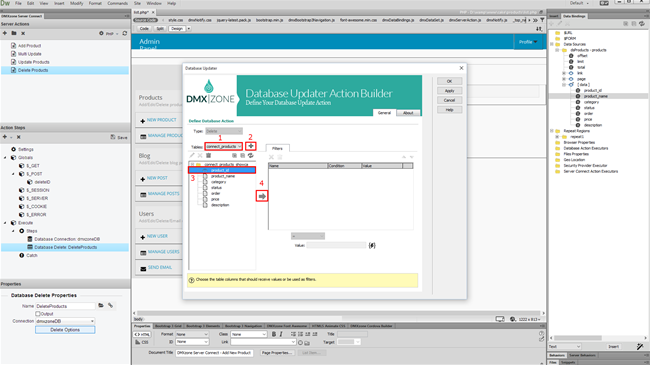The image size is (650, 365).
Task: Click the Italic formatting icon in Properties
Action: [x=281, y=334]
